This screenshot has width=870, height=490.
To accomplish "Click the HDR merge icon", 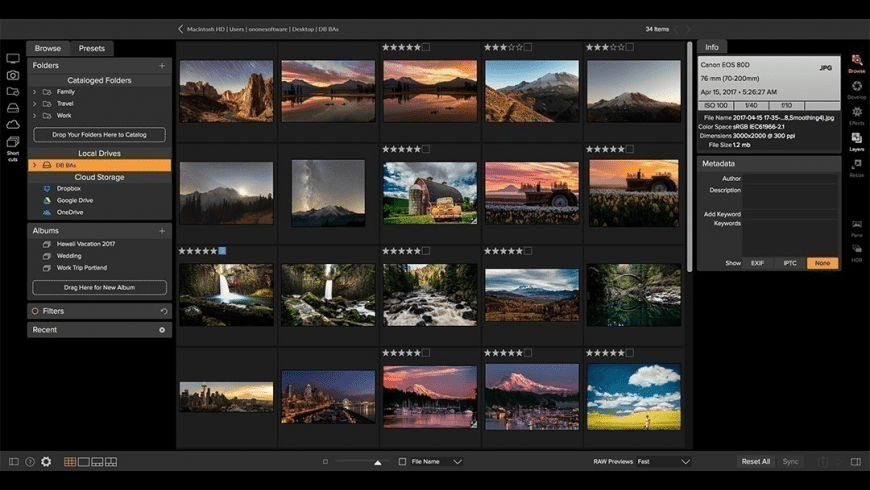I will point(856,249).
